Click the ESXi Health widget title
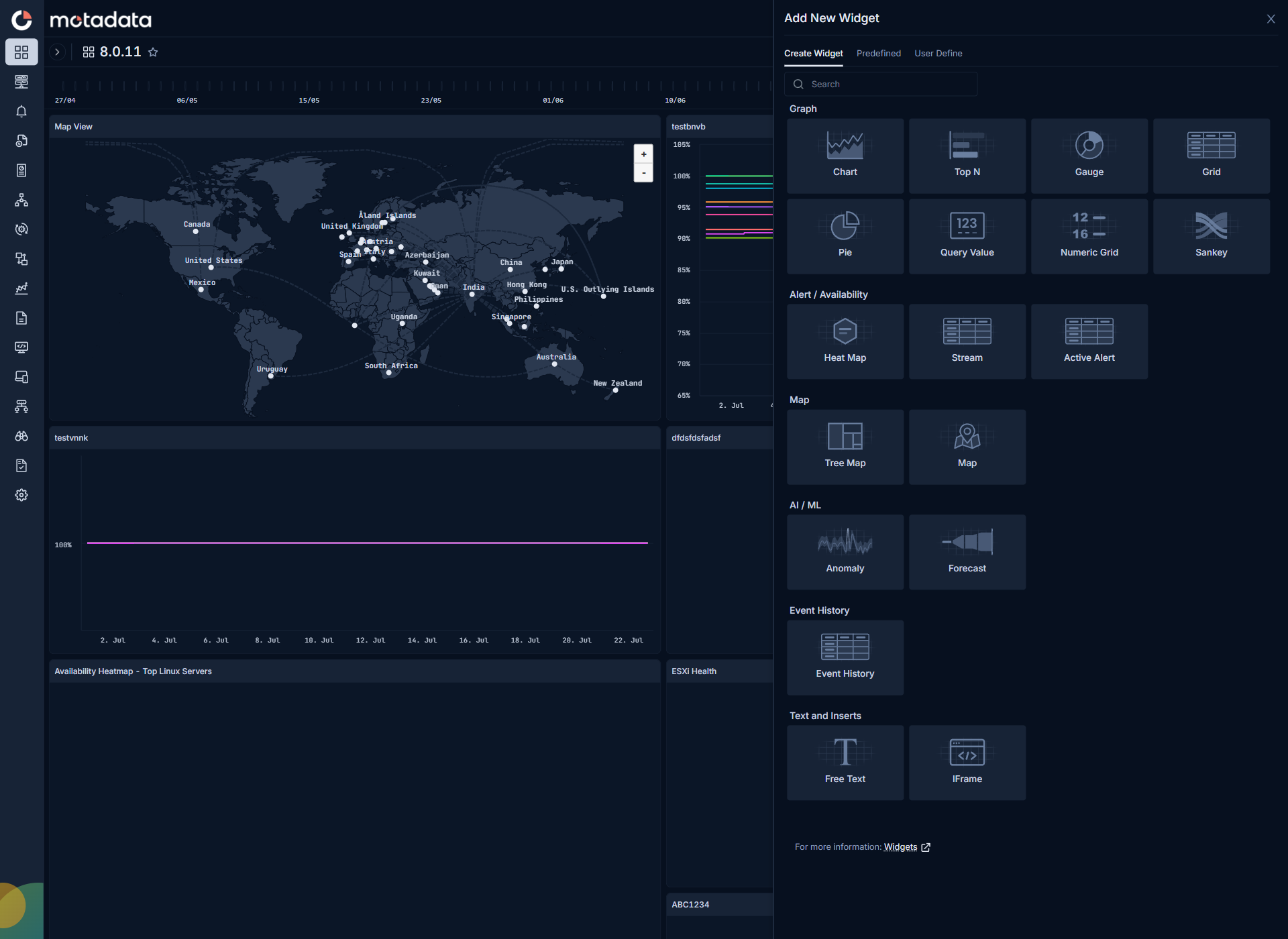 coord(694,671)
